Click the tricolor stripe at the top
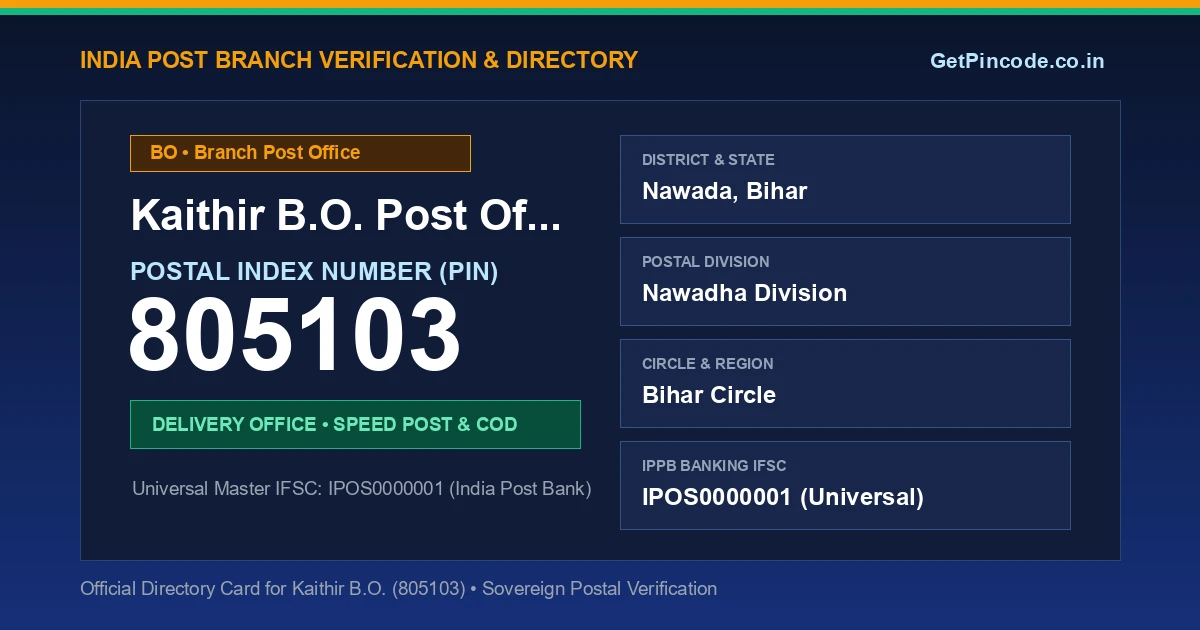Image resolution: width=1200 pixels, height=630 pixels. (x=600, y=7)
